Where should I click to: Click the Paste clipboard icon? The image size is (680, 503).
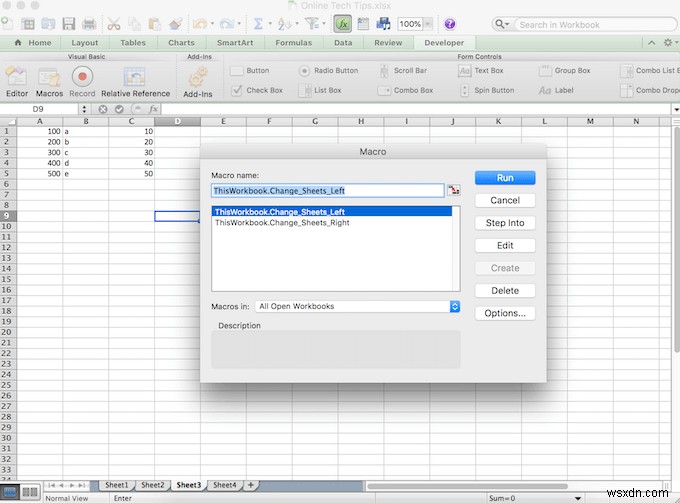click(x=154, y=24)
